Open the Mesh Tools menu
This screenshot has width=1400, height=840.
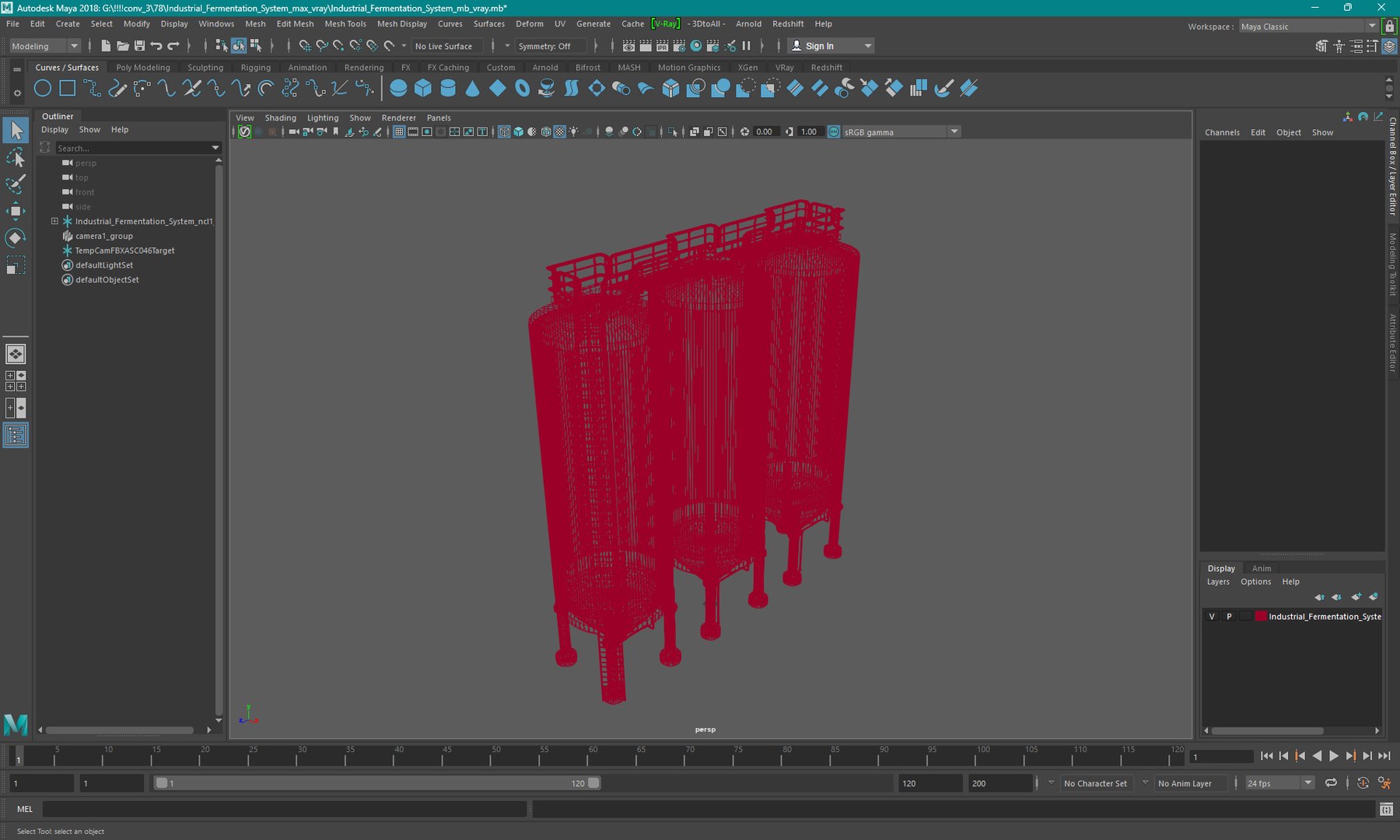(345, 24)
